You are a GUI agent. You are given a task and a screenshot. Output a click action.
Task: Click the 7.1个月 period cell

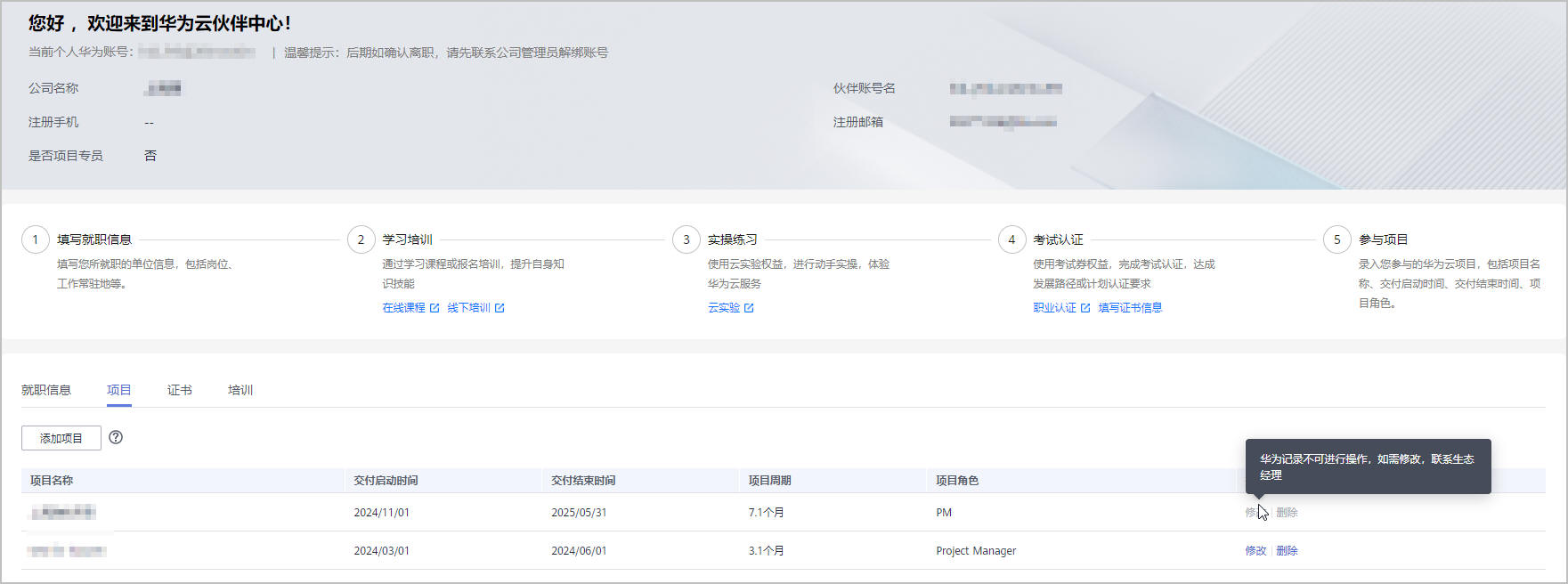pyautogui.click(x=766, y=513)
